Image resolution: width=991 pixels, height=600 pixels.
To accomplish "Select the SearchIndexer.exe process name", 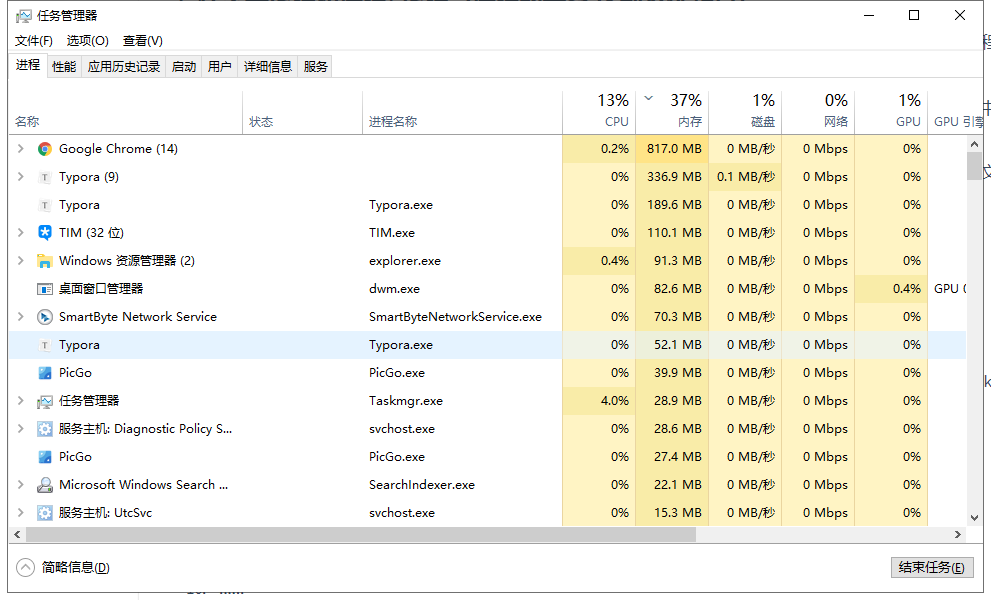I will pyautogui.click(x=422, y=485).
